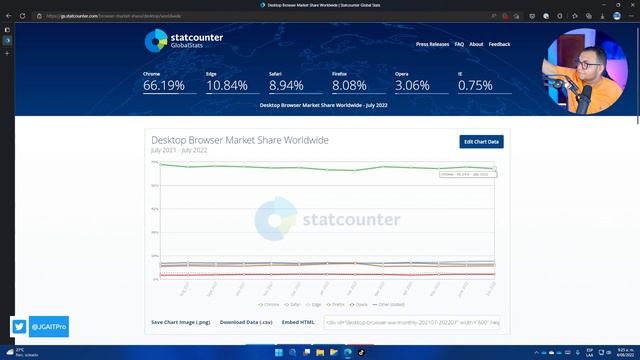Open the browser Favorites star icon
640x360 pixels.
coord(575,16)
